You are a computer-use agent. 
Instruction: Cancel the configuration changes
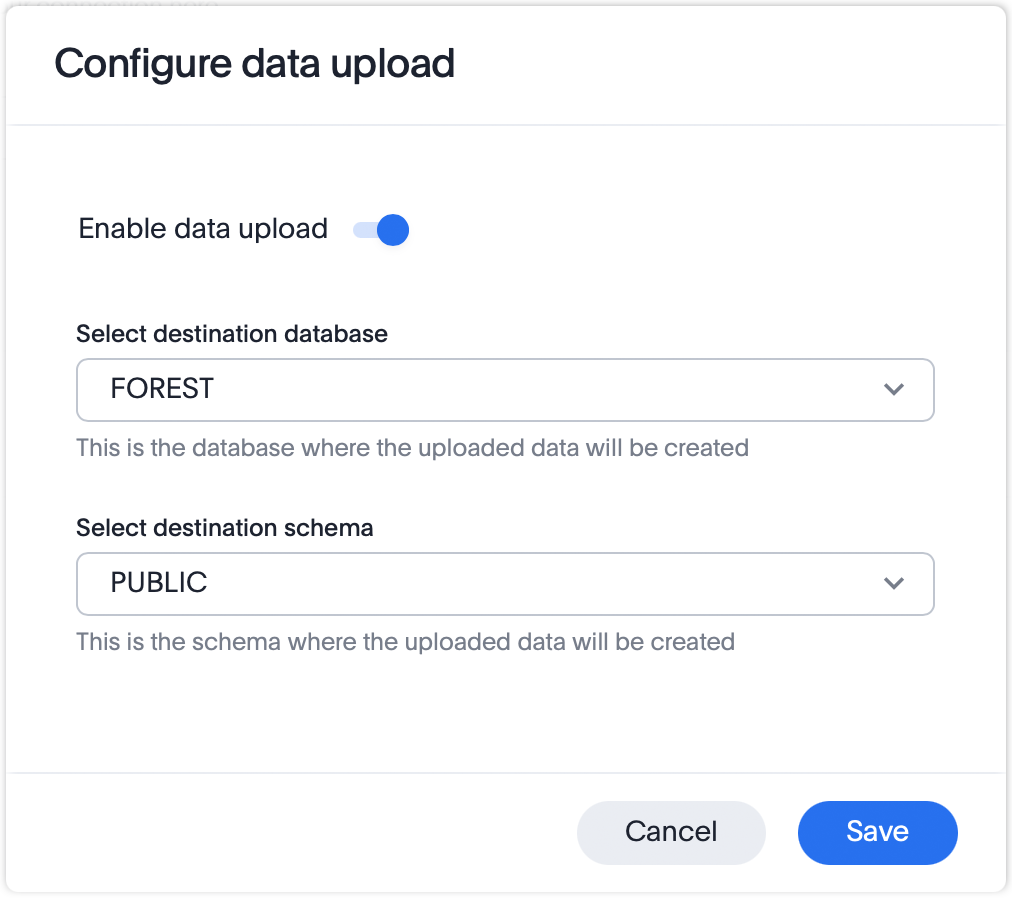(x=671, y=832)
